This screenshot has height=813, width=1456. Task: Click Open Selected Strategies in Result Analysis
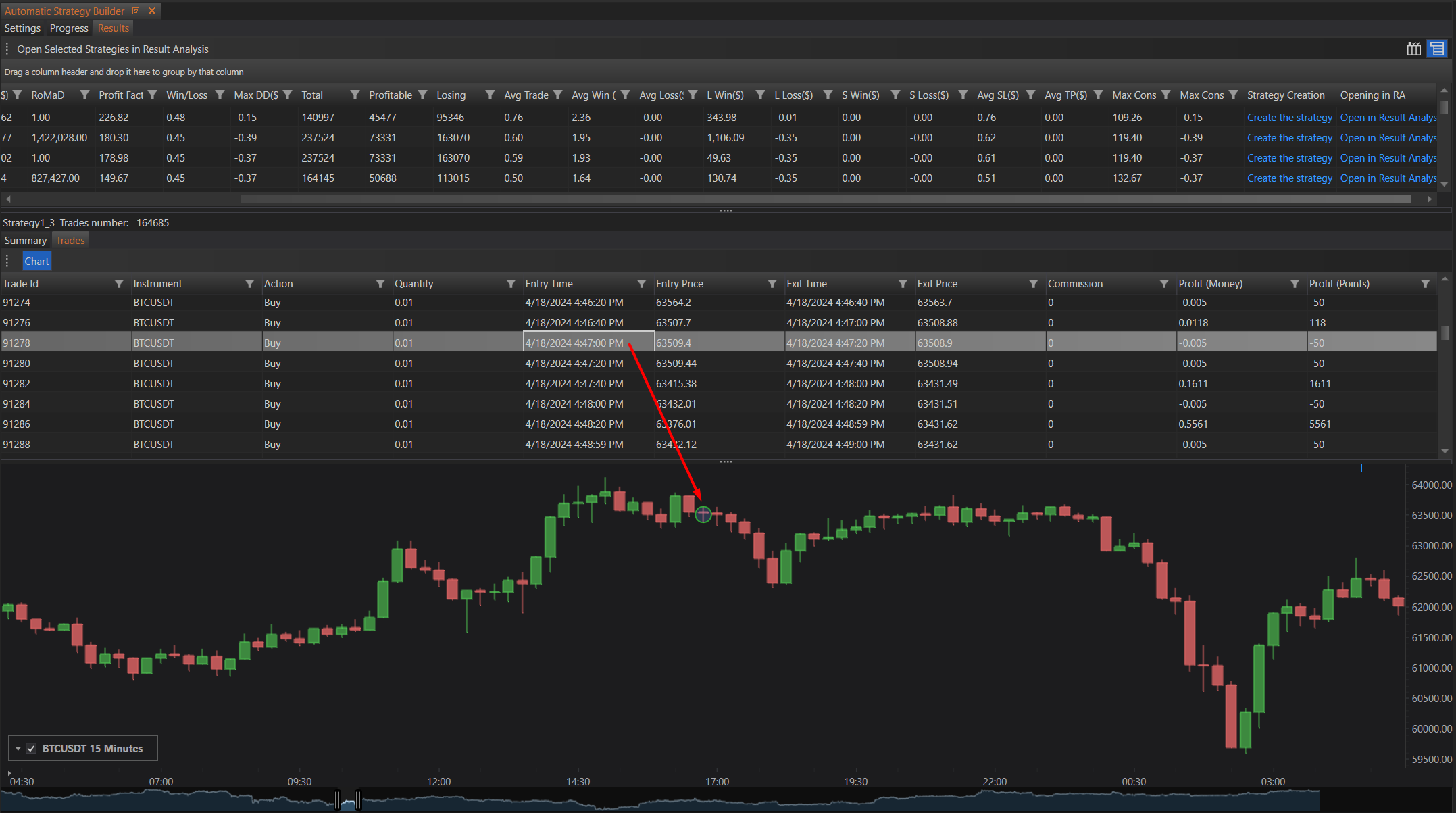(112, 49)
